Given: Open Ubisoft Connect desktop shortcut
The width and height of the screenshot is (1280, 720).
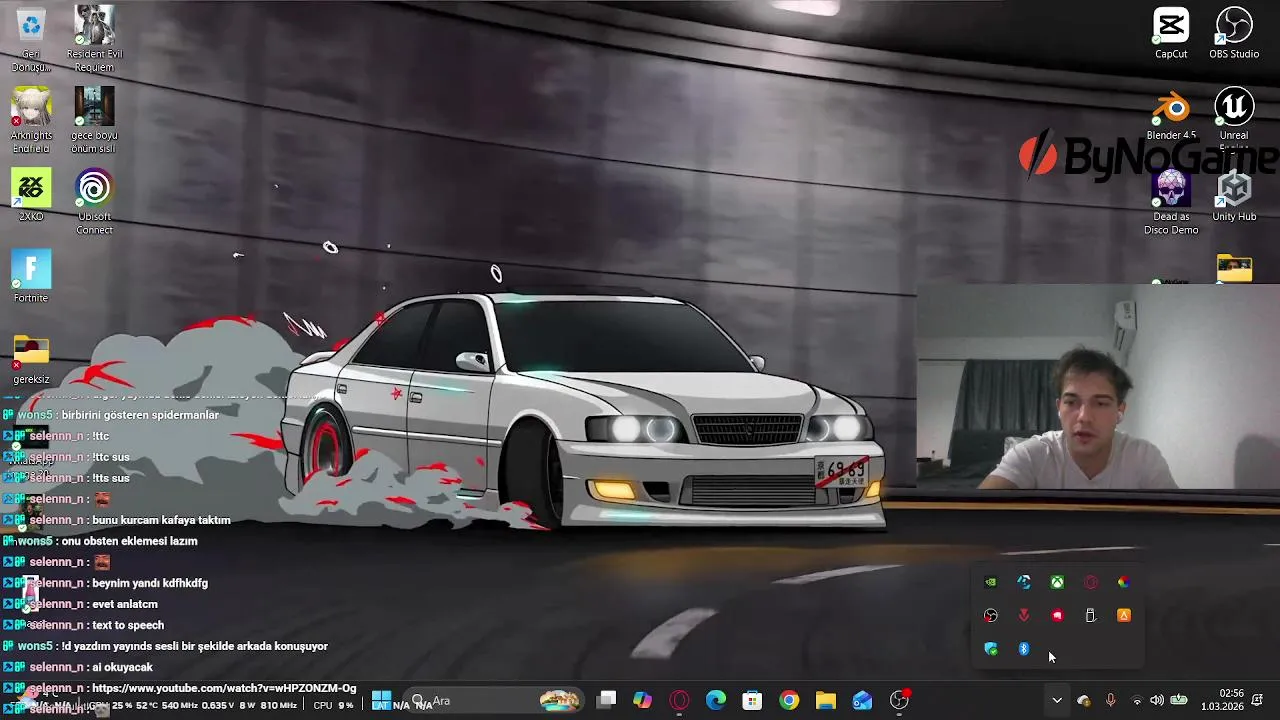Looking at the screenshot, I should [x=94, y=202].
